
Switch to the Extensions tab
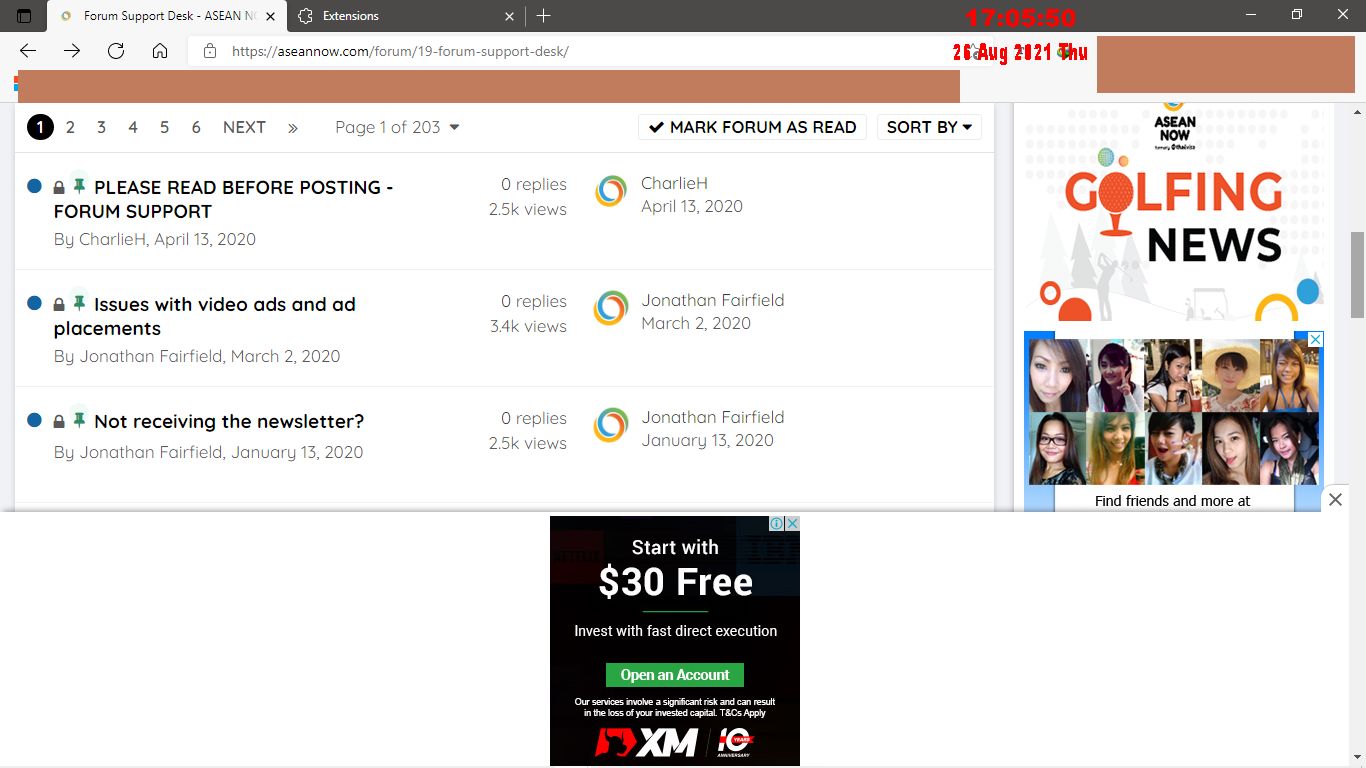405,16
